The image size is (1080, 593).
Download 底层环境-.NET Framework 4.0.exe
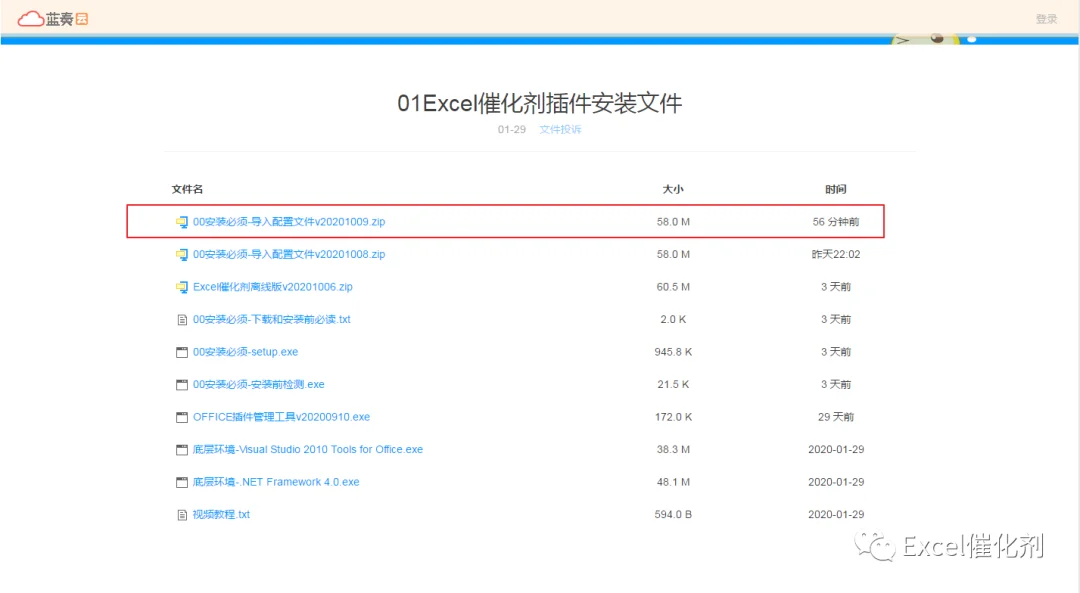(x=276, y=481)
